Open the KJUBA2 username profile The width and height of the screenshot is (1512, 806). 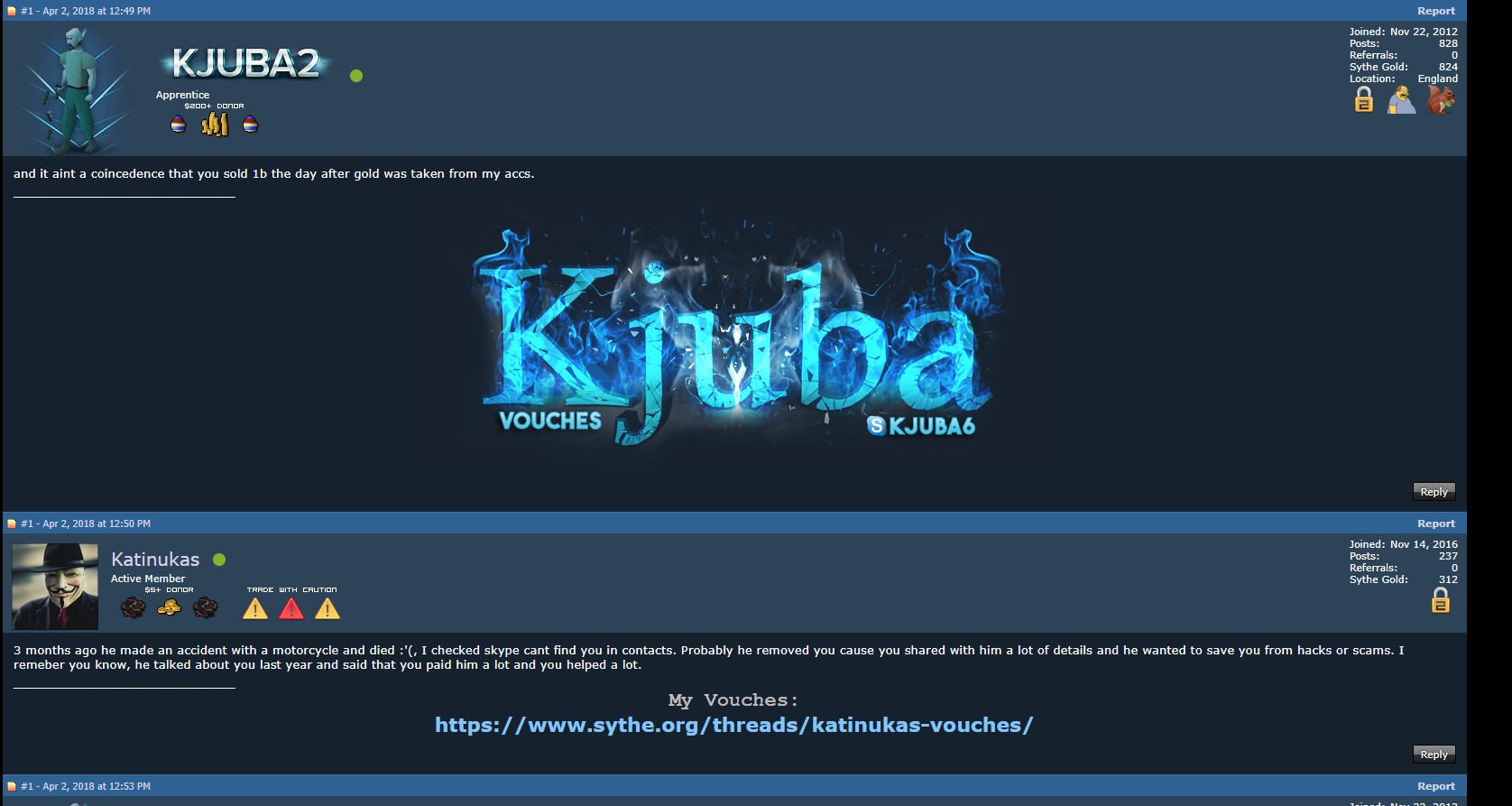pos(245,63)
